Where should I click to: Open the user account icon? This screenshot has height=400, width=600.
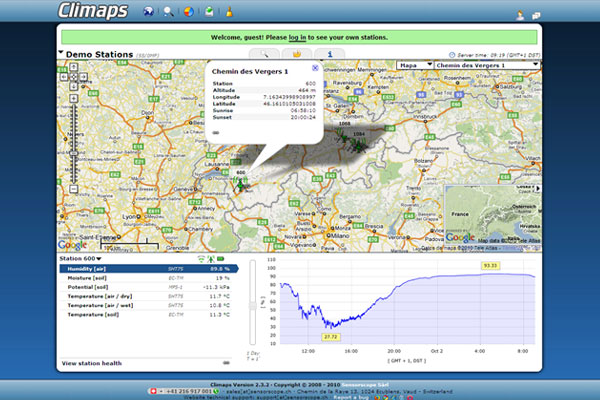click(x=520, y=15)
